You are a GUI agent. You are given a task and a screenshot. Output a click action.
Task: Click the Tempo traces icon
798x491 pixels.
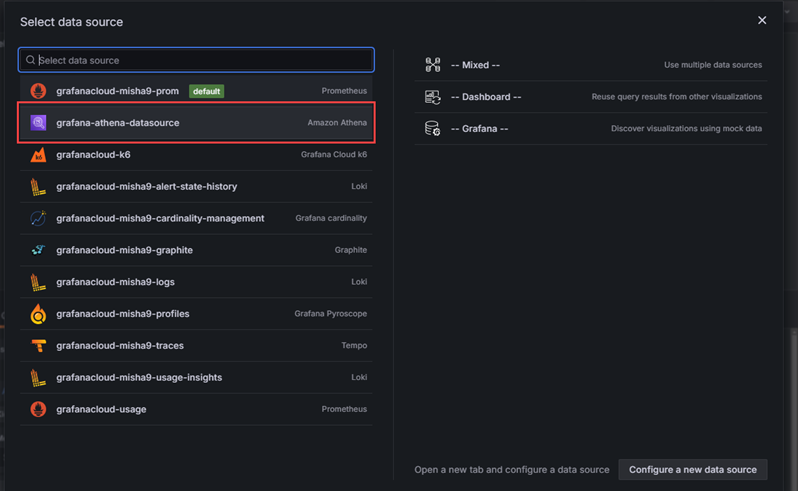[x=38, y=346]
